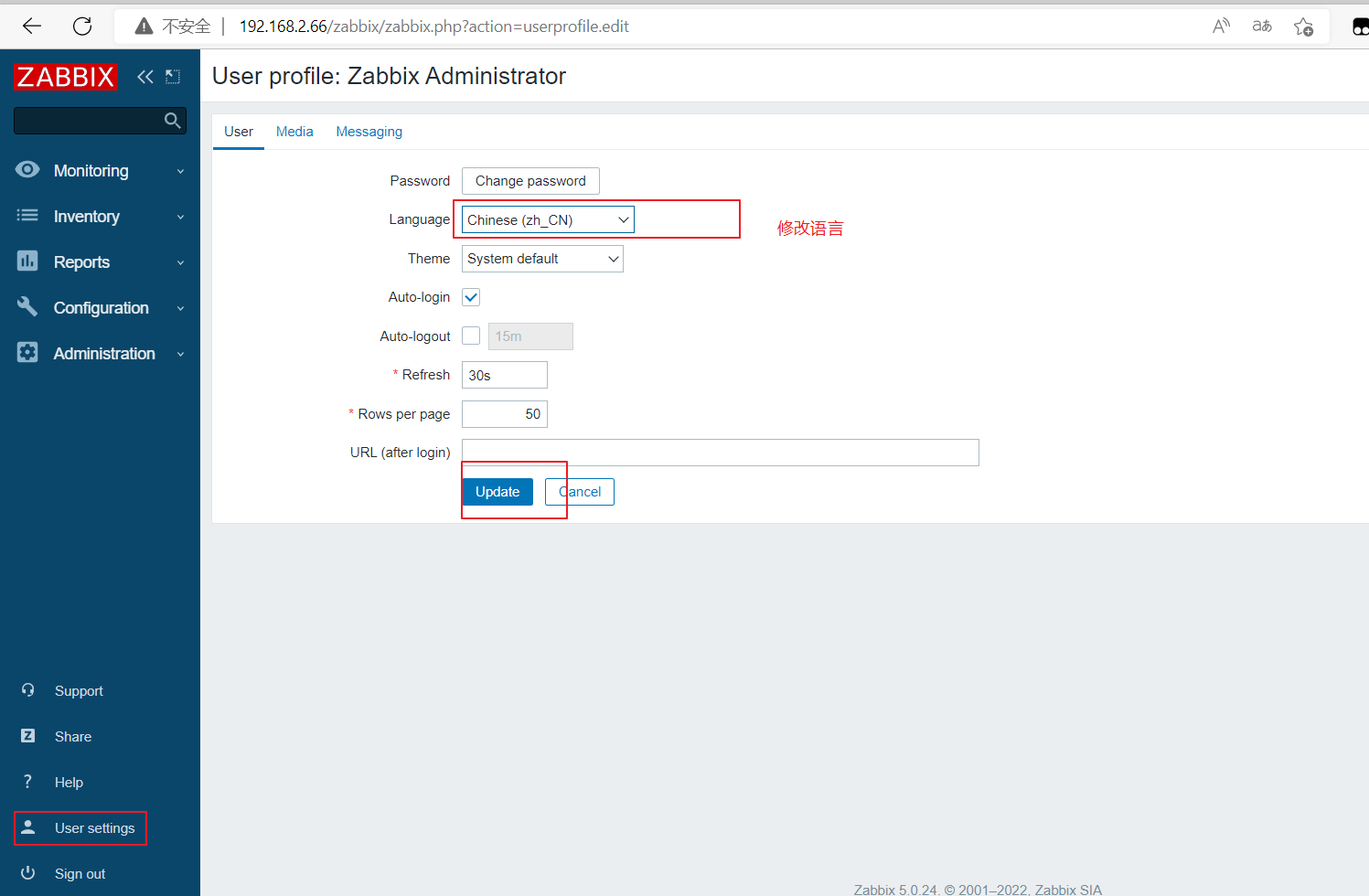Toggle sidebar kiosk/hide mode icon
This screenshot has width=1369, height=896.
pos(173,77)
